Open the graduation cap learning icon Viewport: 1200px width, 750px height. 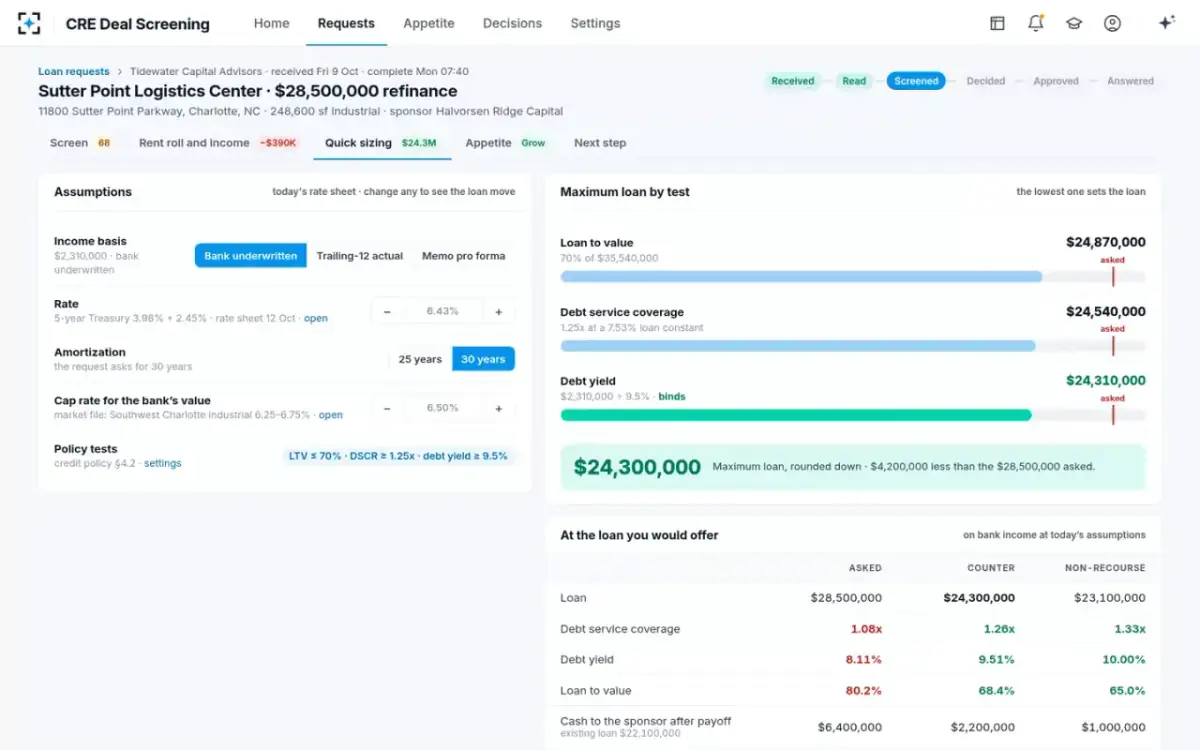click(x=1074, y=23)
